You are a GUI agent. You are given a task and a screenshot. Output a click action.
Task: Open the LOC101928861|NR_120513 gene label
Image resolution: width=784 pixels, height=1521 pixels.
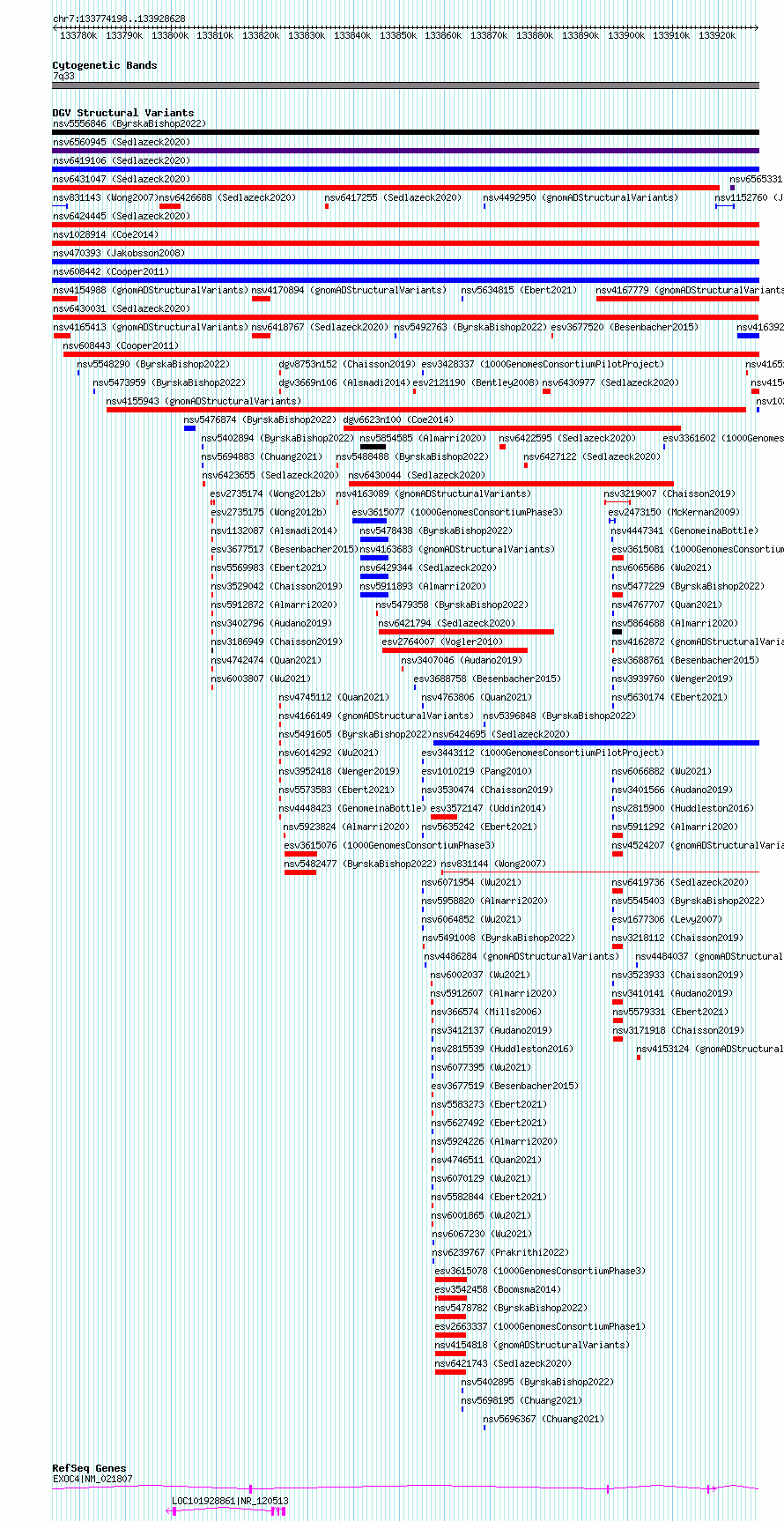(x=230, y=1501)
